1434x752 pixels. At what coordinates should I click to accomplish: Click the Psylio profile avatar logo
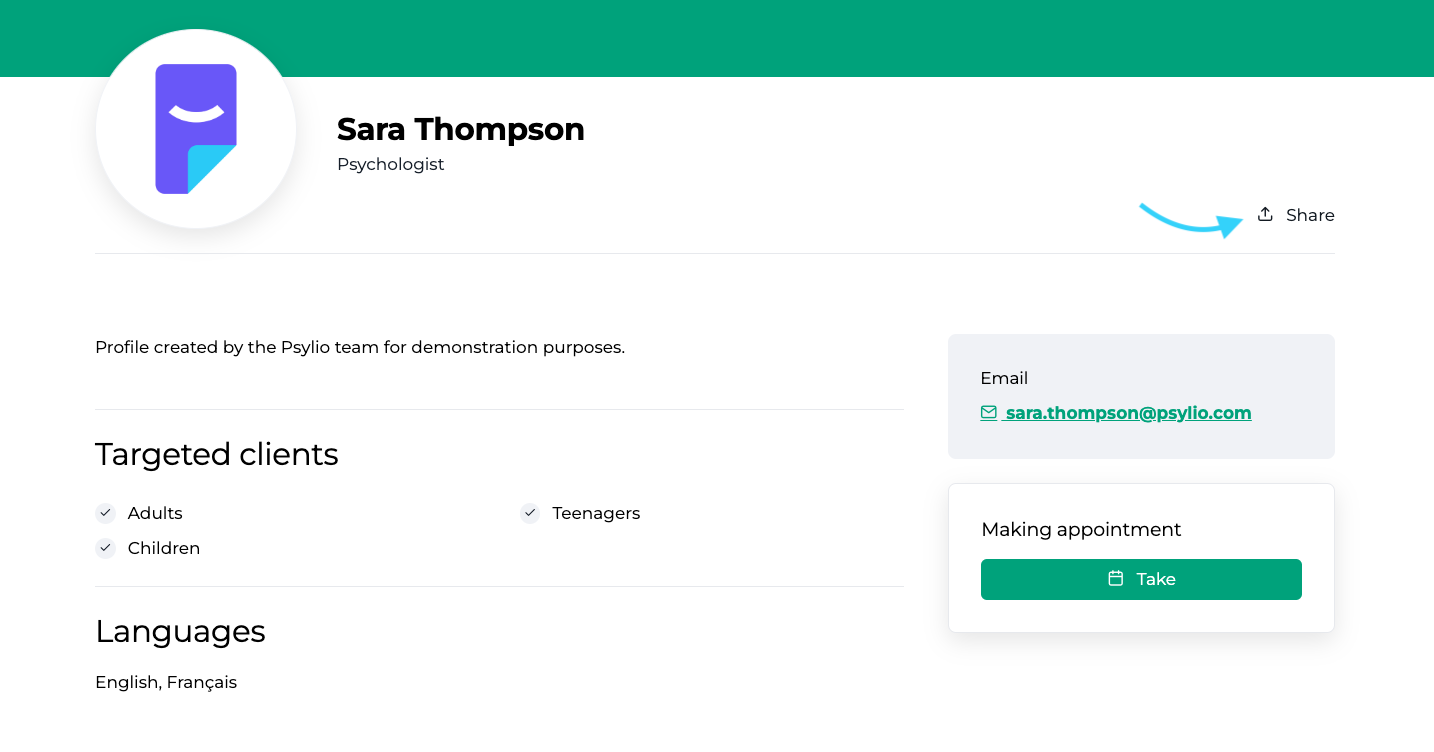196,129
